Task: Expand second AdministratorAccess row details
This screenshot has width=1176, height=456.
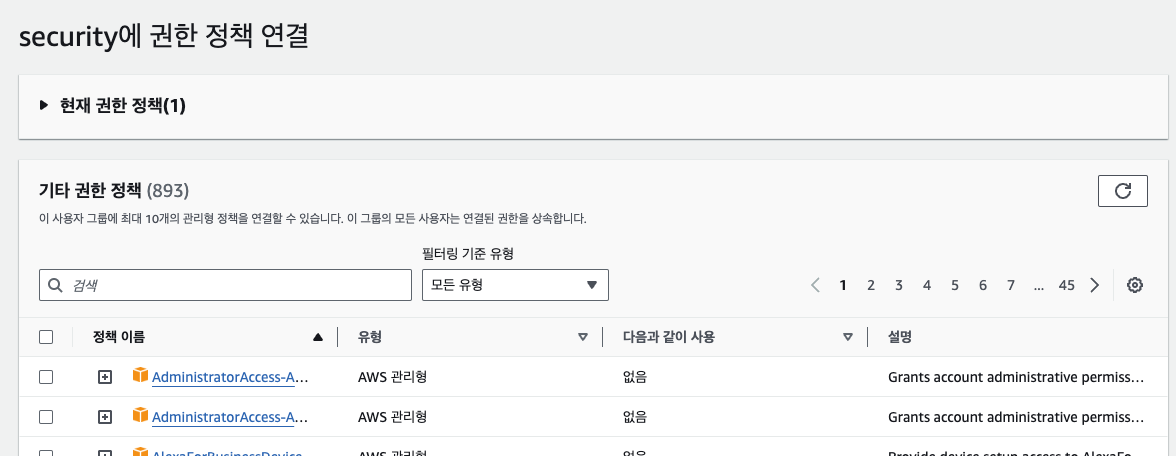Action: pos(105,417)
